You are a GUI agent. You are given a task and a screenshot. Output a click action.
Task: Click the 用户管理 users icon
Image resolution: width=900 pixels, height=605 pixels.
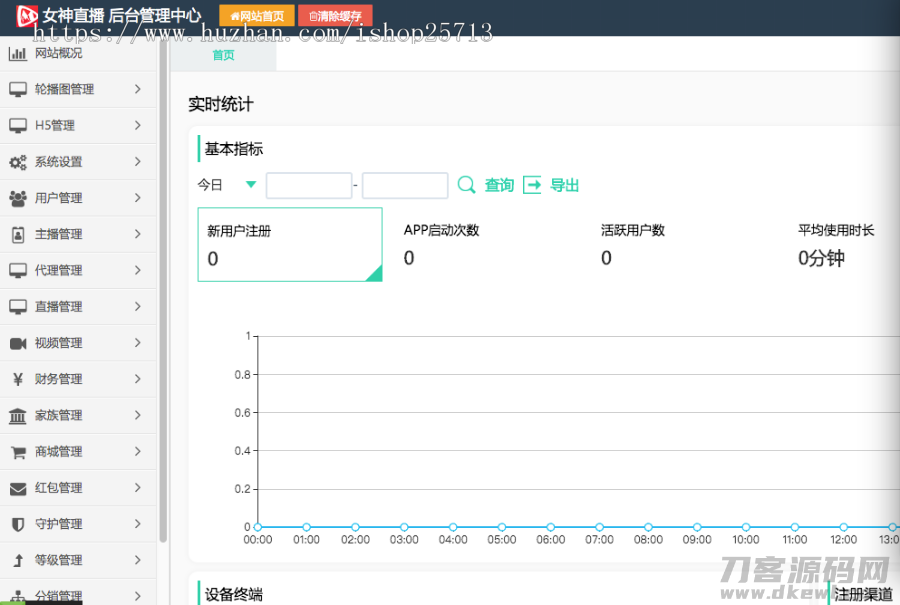point(18,198)
